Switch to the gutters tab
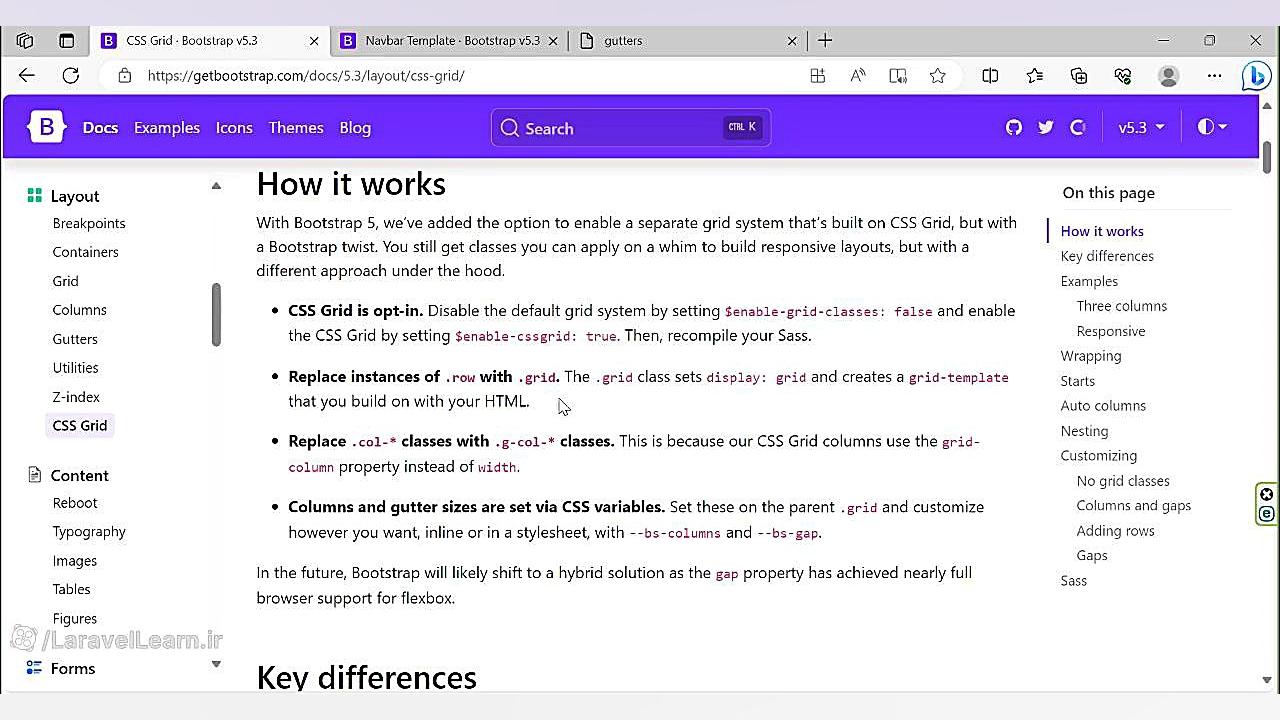This screenshot has height=720, width=1280. click(687, 41)
